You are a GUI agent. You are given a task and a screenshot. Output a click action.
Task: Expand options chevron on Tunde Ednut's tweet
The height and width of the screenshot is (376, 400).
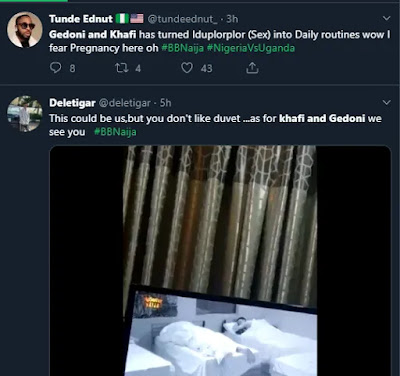tap(386, 18)
